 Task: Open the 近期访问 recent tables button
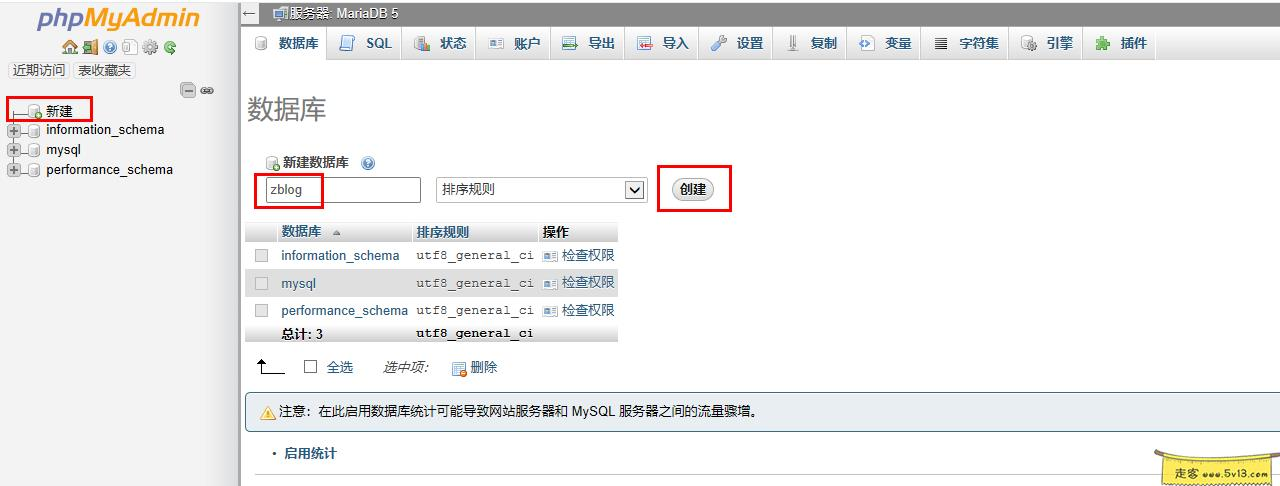(39, 70)
